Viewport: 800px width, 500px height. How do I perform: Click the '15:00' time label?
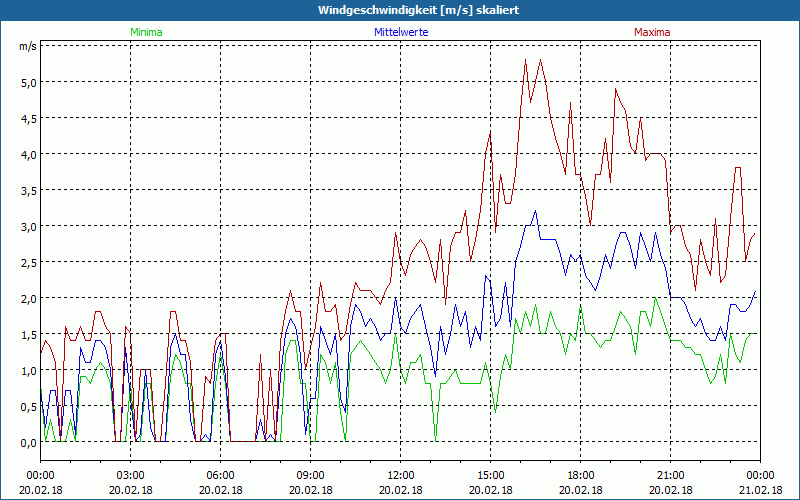[x=491, y=476]
